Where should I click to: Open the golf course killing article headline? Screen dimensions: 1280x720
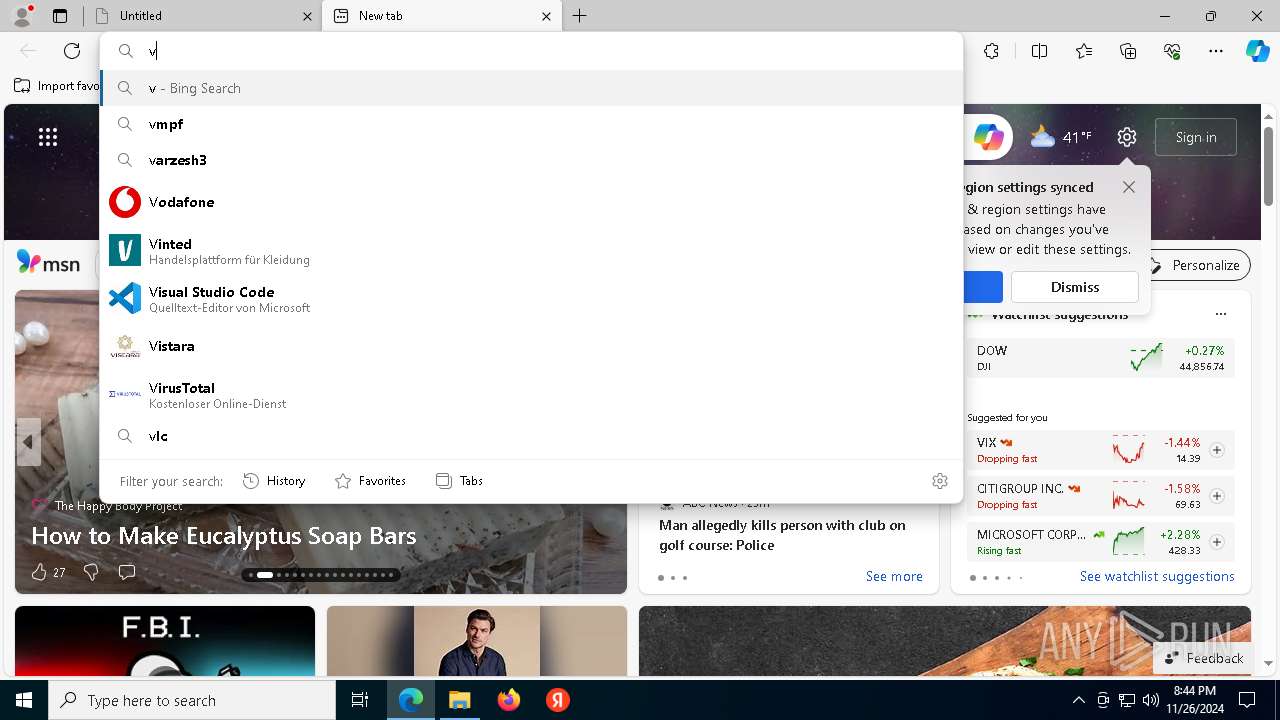pos(782,535)
